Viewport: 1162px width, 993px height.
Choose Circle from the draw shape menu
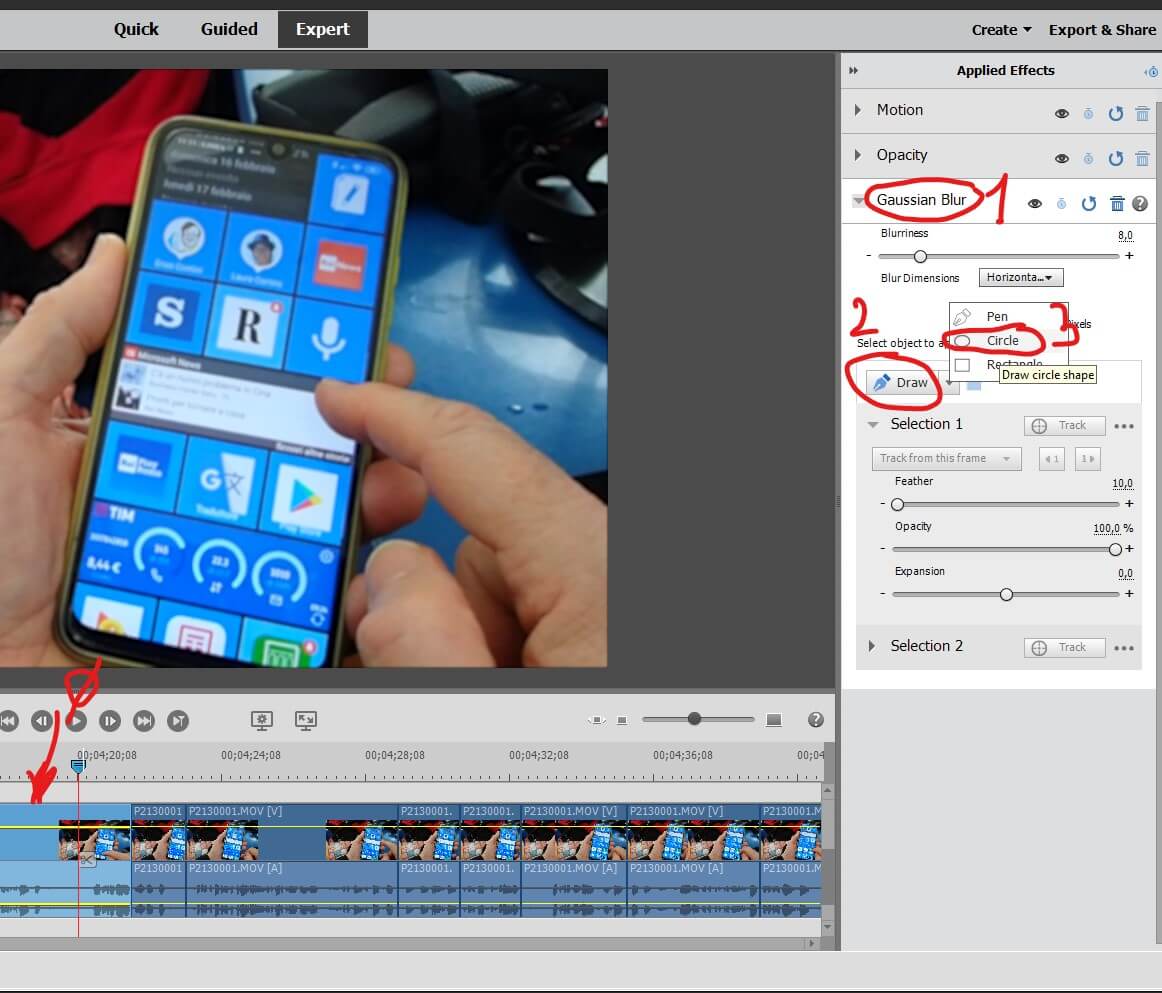[x=1002, y=340]
